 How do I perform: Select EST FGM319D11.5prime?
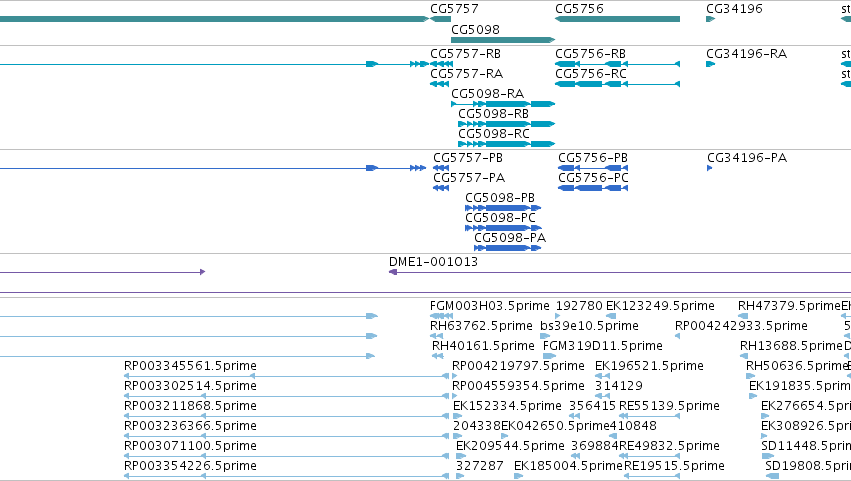[x=602, y=346]
